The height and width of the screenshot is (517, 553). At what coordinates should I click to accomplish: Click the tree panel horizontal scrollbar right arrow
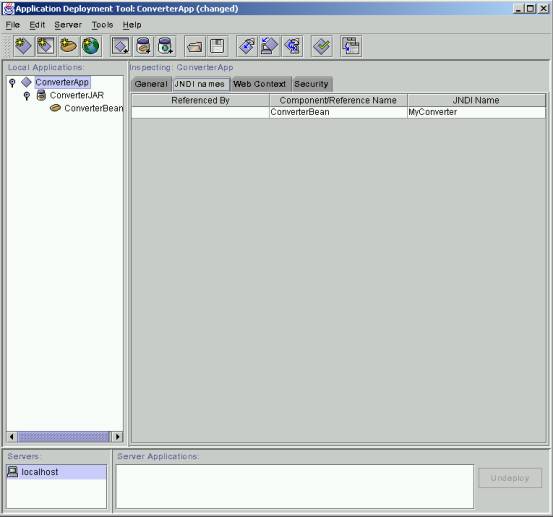(117, 437)
